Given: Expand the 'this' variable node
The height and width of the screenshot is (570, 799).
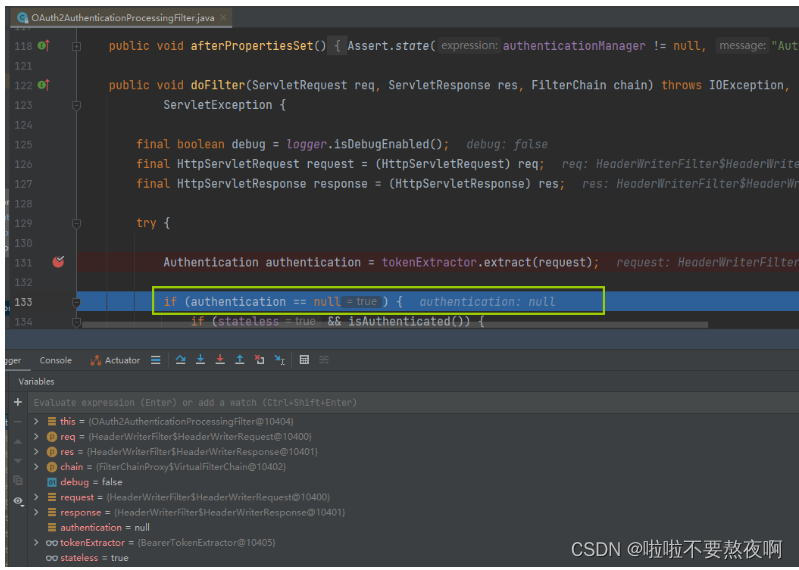Looking at the screenshot, I should [x=36, y=422].
